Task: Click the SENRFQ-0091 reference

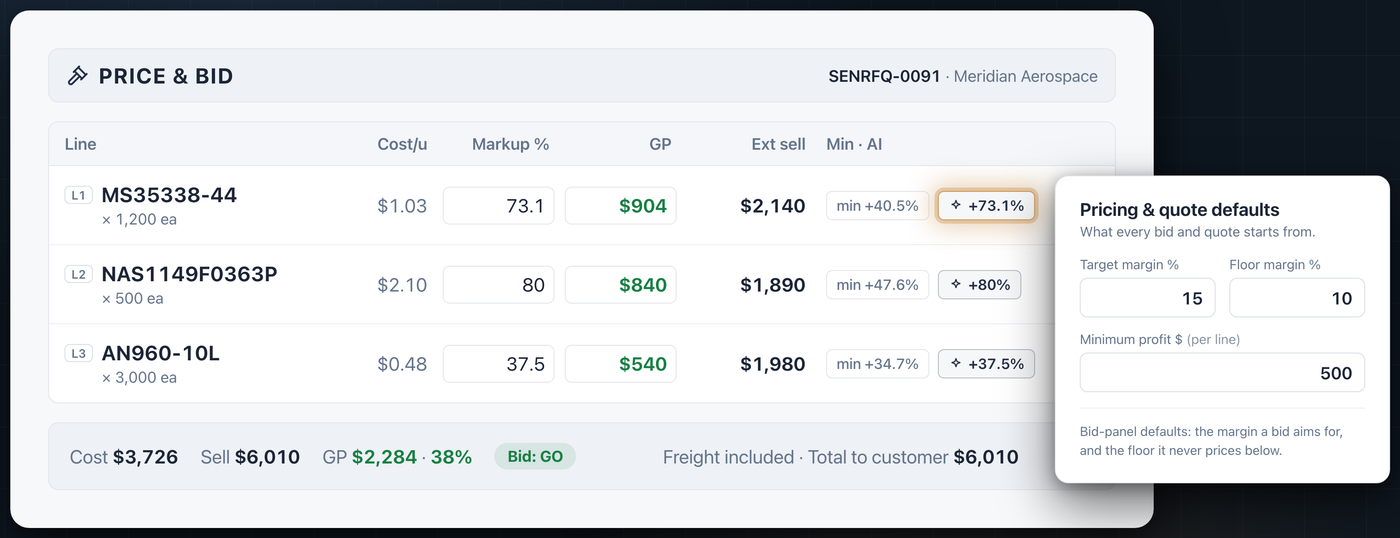Action: click(x=884, y=76)
